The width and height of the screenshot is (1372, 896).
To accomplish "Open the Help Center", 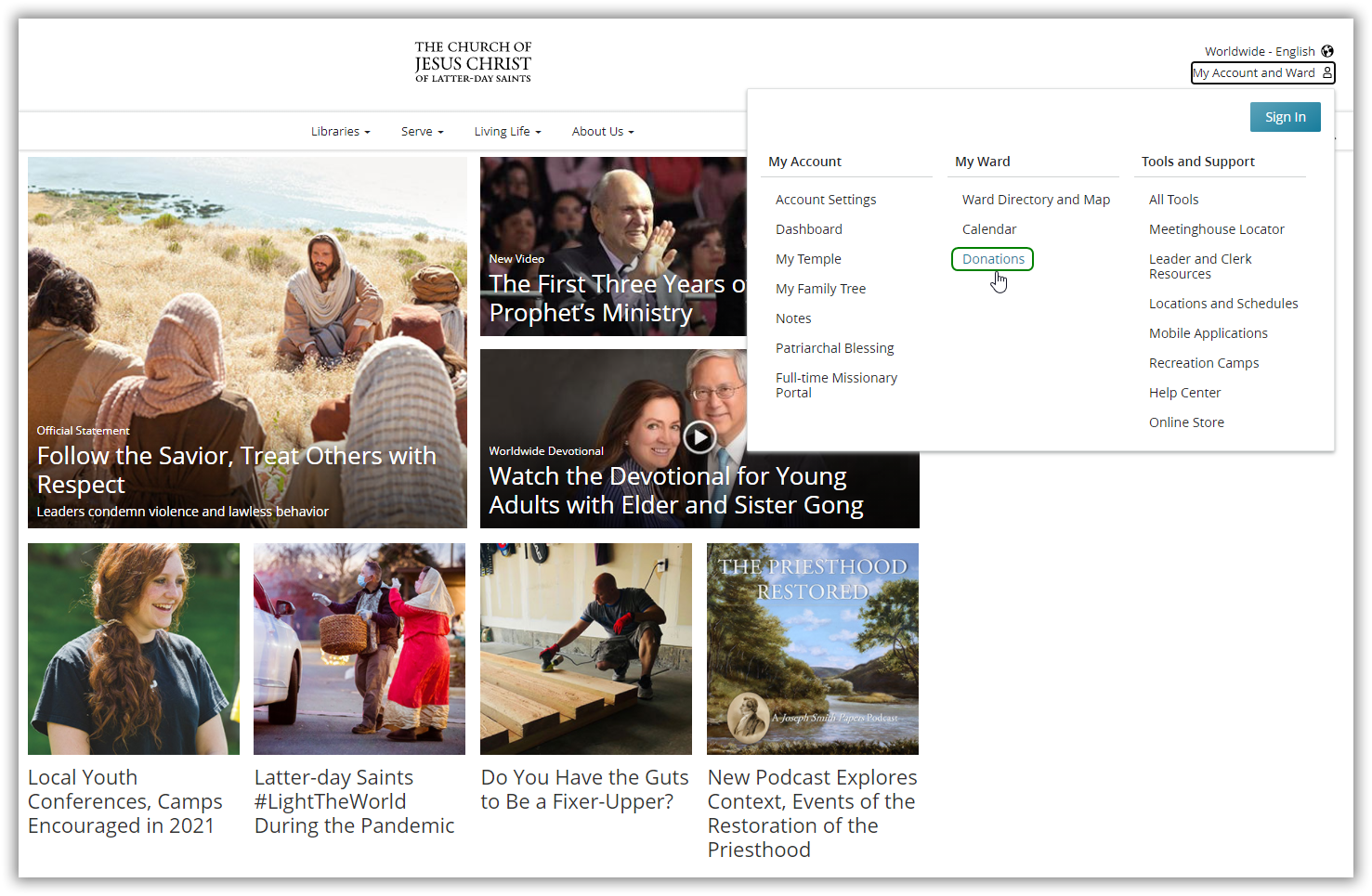I will [x=1184, y=393].
